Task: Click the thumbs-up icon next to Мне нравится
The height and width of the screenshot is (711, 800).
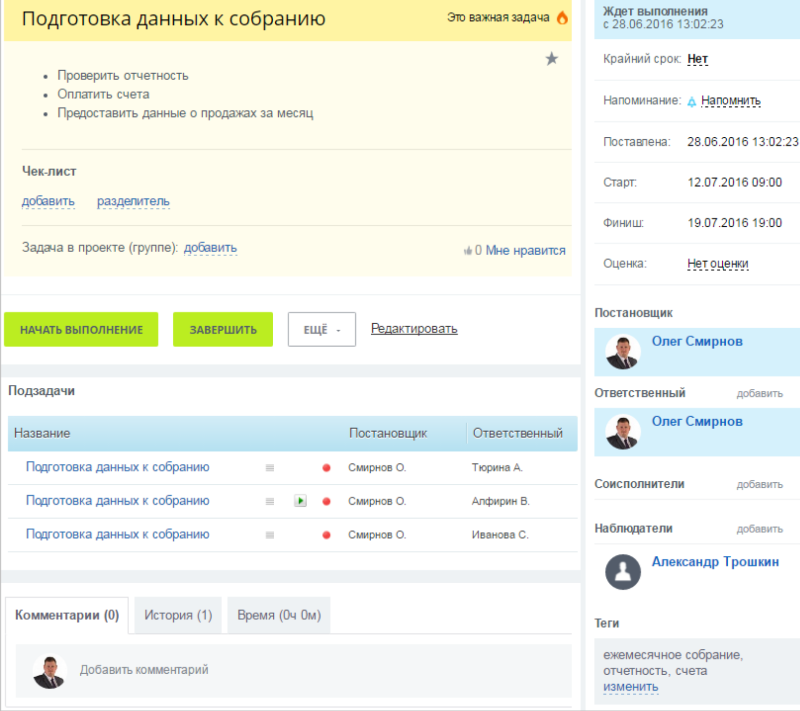Action: (x=467, y=251)
